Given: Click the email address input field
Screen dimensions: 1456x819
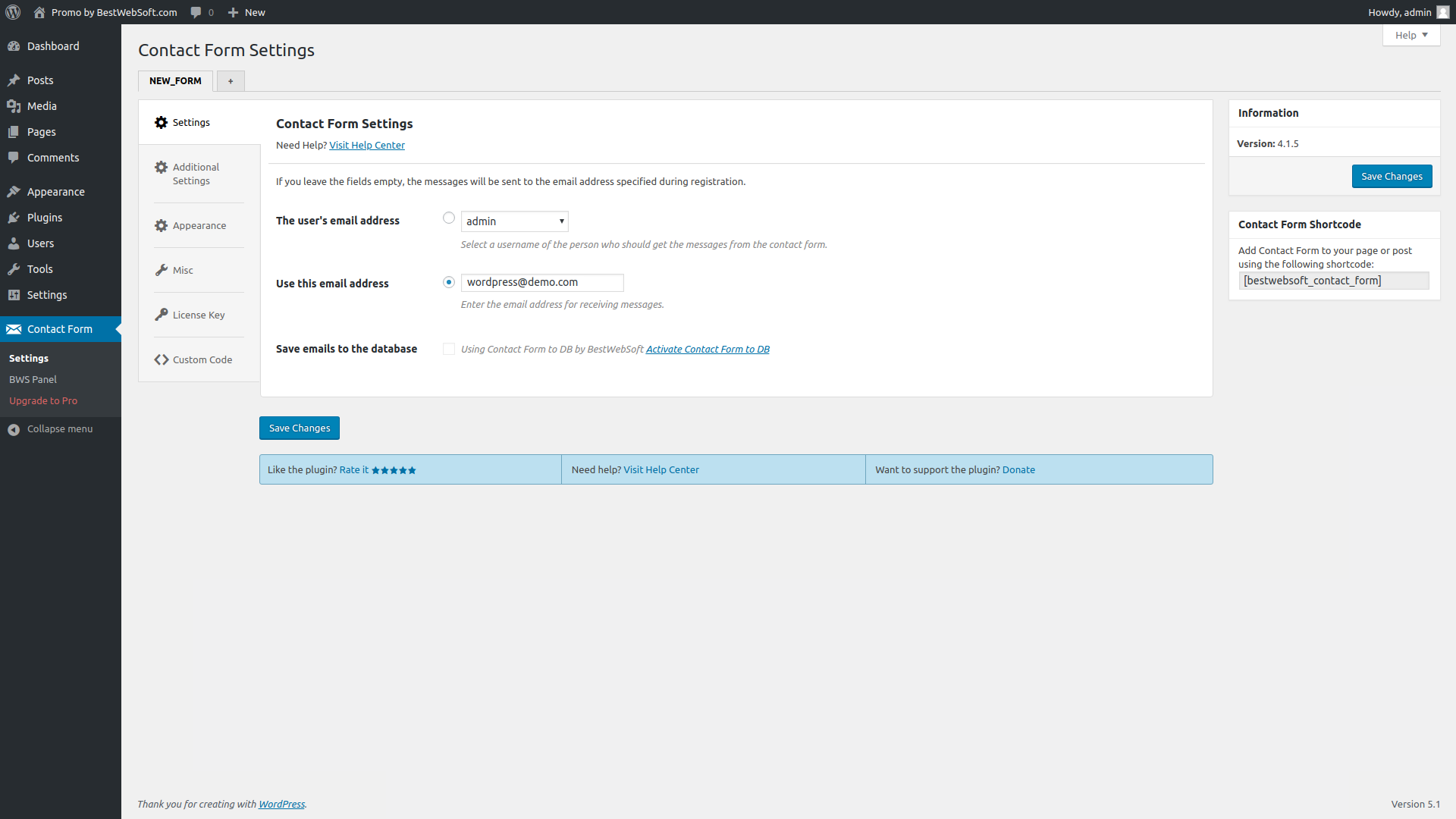Looking at the screenshot, I should [x=542, y=282].
